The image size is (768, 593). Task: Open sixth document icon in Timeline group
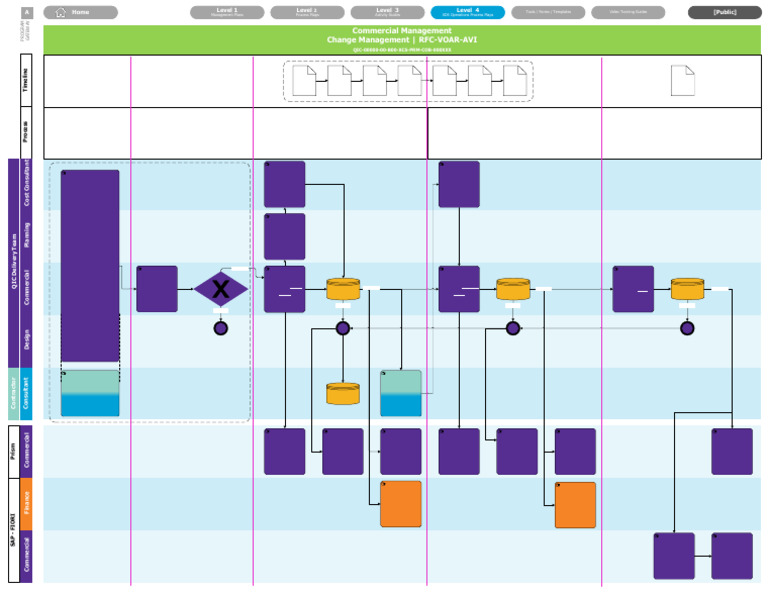pos(480,80)
